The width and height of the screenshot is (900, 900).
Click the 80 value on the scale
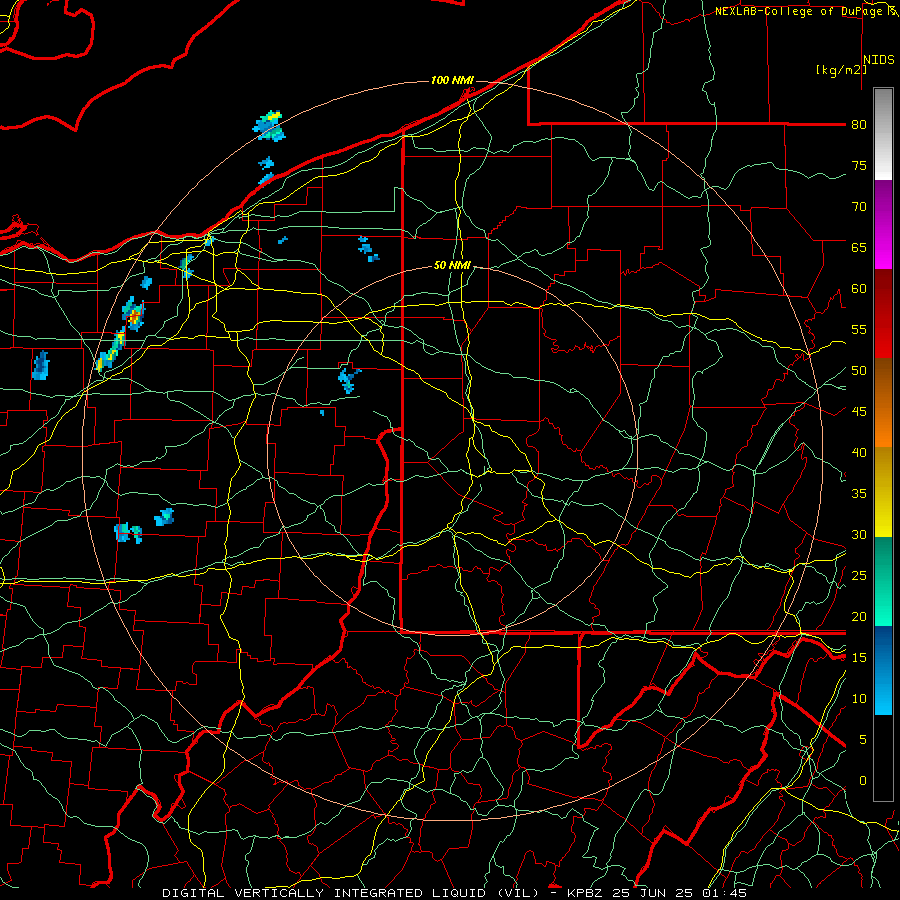point(859,125)
